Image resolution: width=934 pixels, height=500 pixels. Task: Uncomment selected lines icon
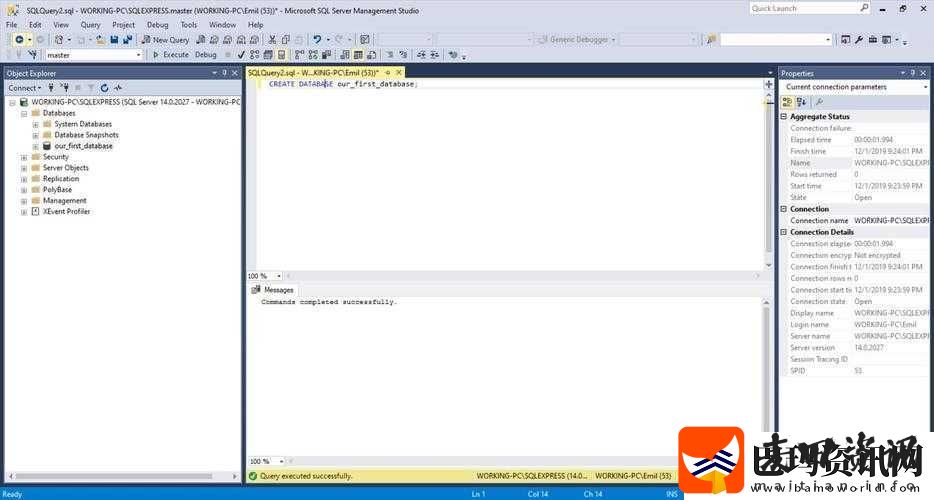click(x=403, y=55)
